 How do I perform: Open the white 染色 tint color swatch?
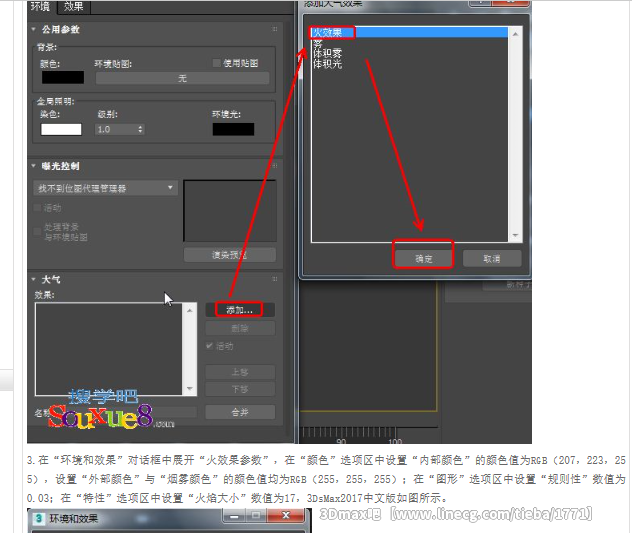(x=61, y=129)
